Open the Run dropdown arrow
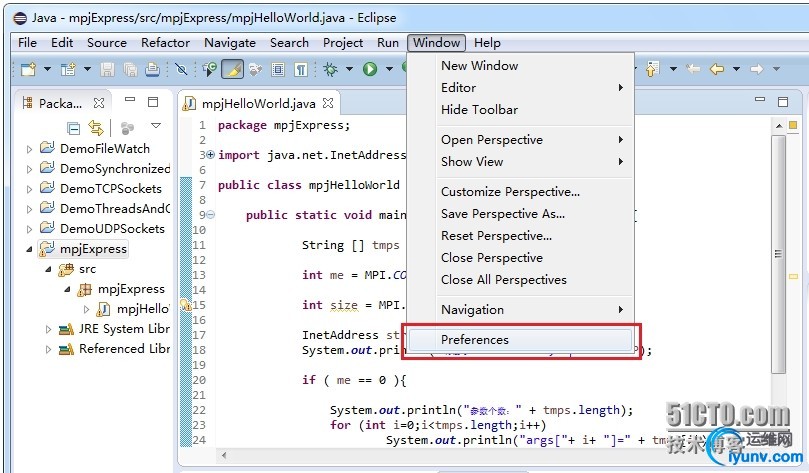Screen dimensions: 809x473 pos(390,69)
